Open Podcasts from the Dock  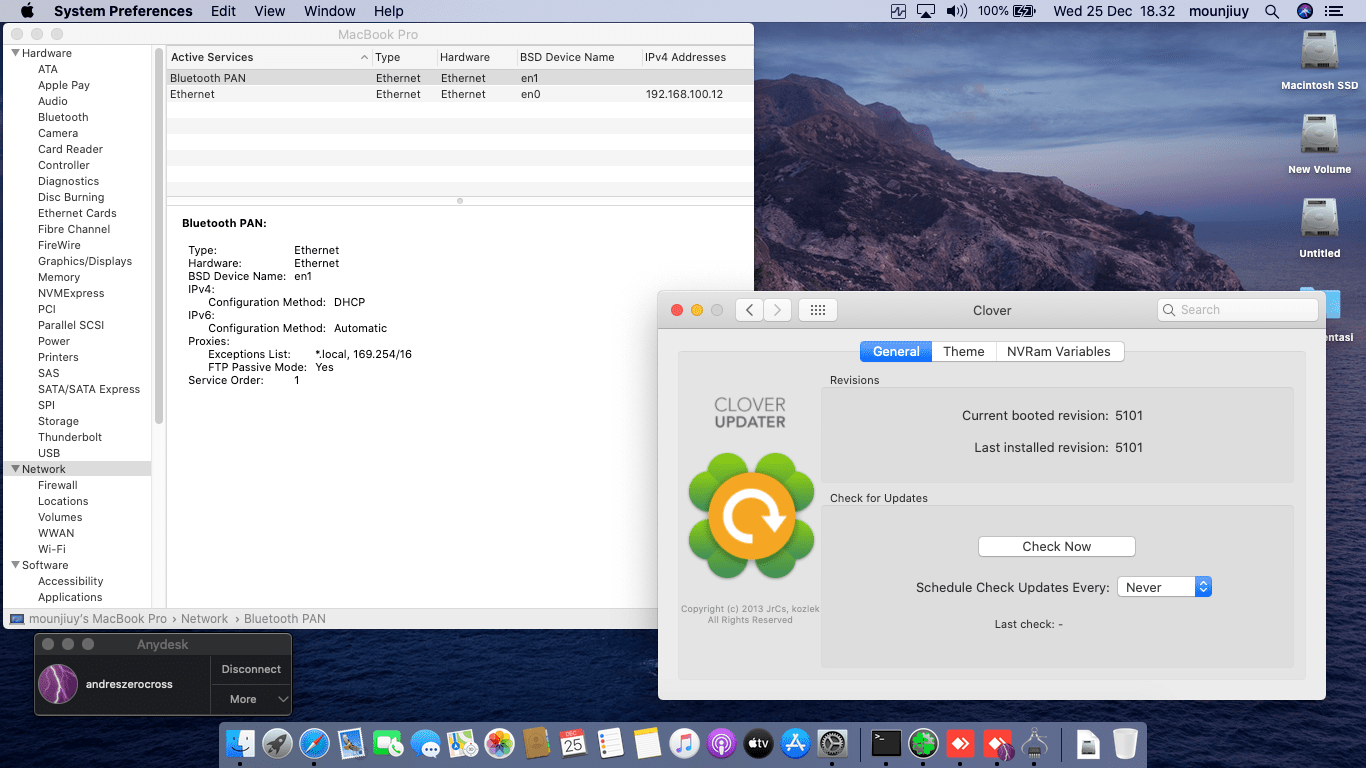pyautogui.click(x=721, y=743)
